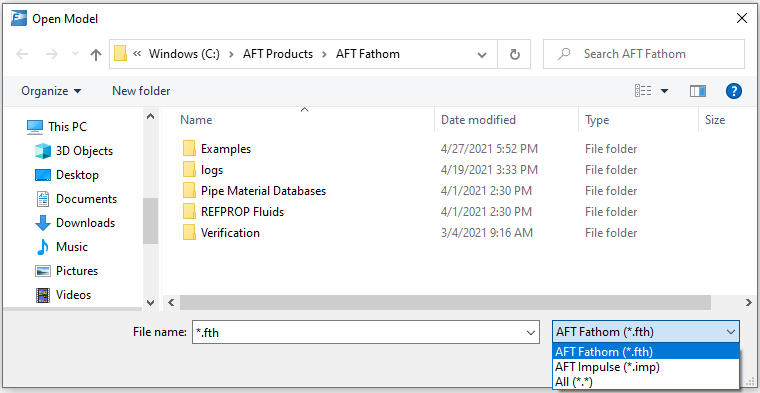Image resolution: width=760 pixels, height=393 pixels.
Task: Click the horizontal scrollbar thumb
Action: [x=445, y=302]
